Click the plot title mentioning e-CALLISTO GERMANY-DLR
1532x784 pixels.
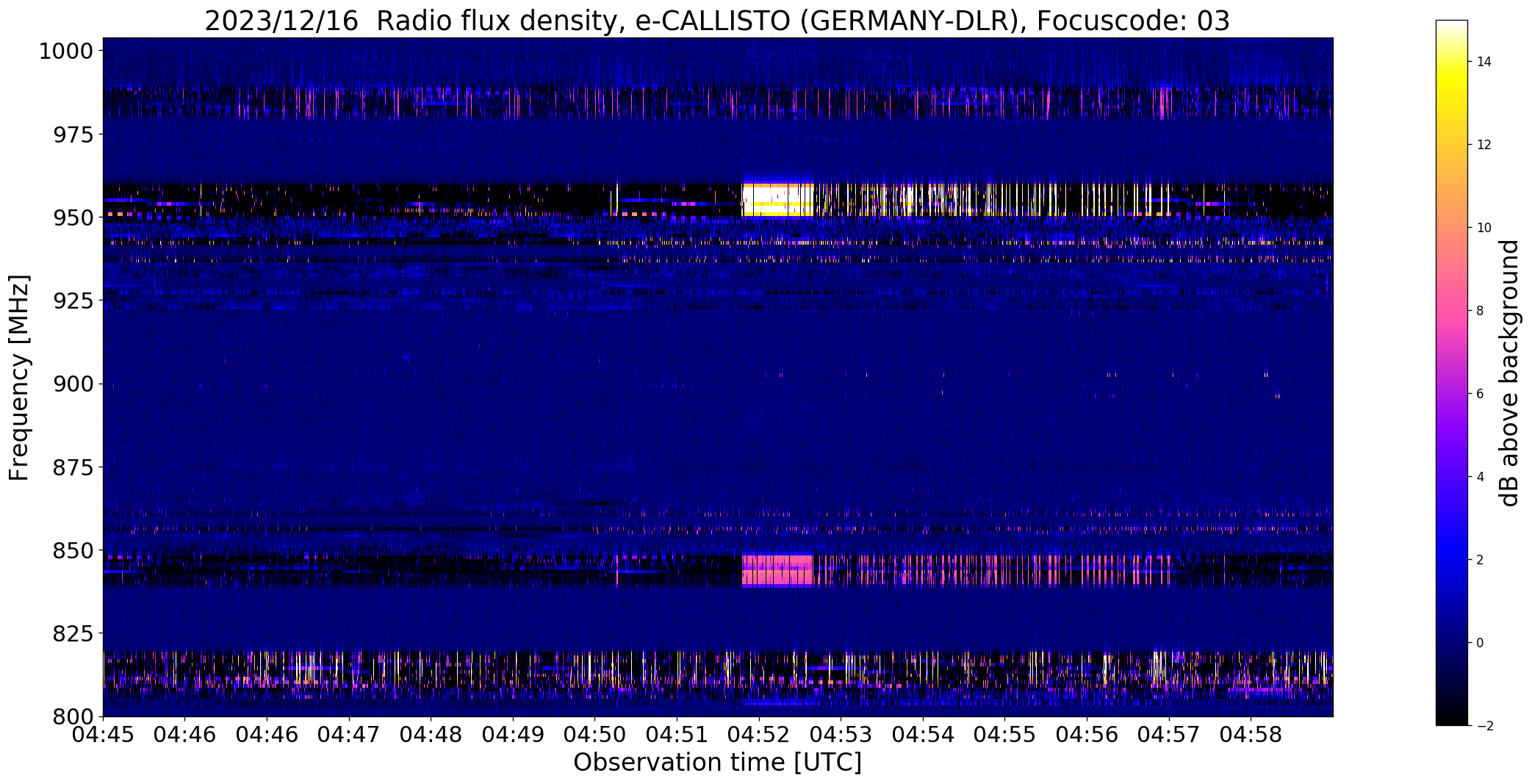tap(716, 21)
